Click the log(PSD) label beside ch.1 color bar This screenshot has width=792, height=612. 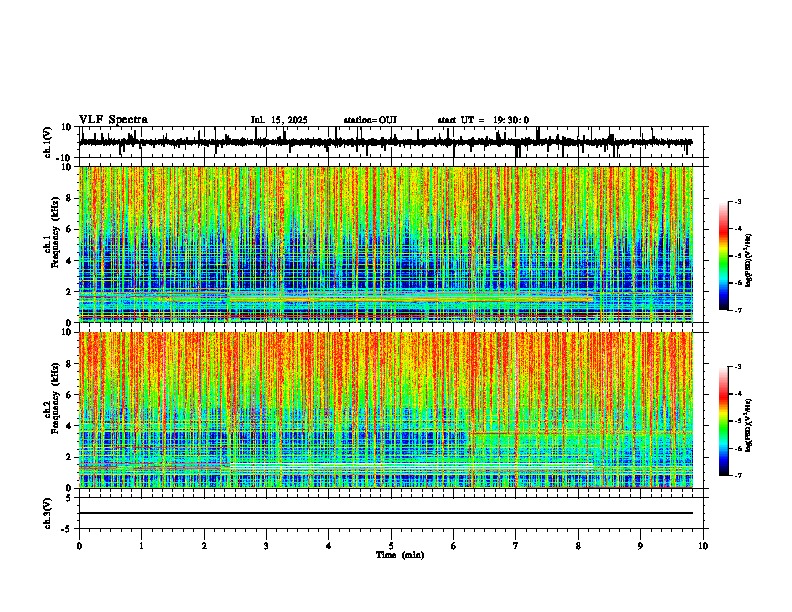click(x=749, y=260)
